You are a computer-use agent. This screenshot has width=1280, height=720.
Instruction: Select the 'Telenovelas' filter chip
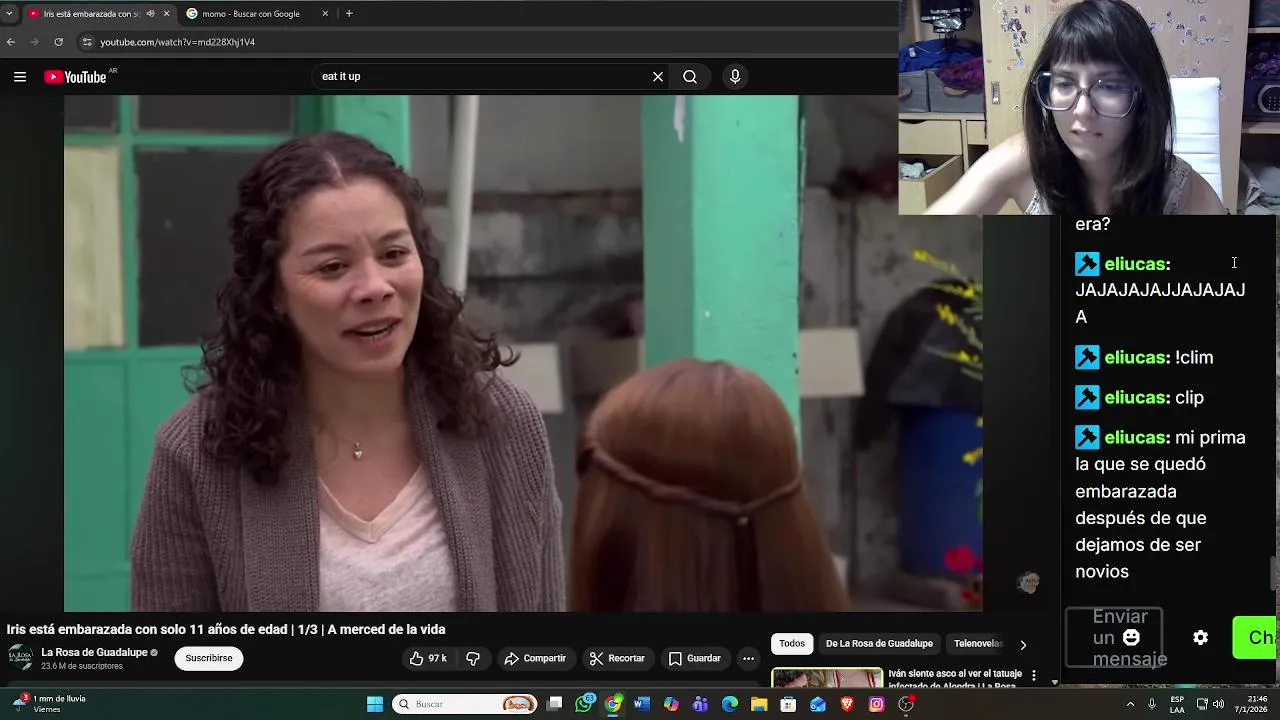(977, 644)
